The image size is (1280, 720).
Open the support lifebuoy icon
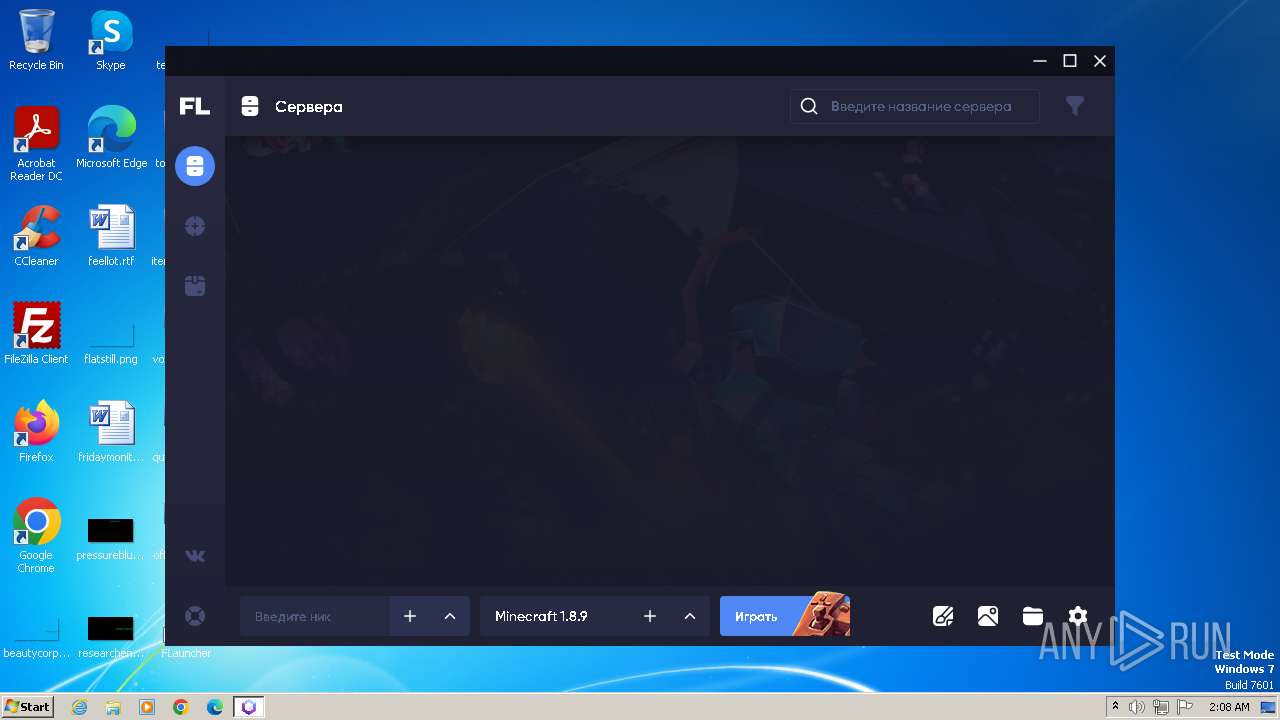(x=195, y=616)
